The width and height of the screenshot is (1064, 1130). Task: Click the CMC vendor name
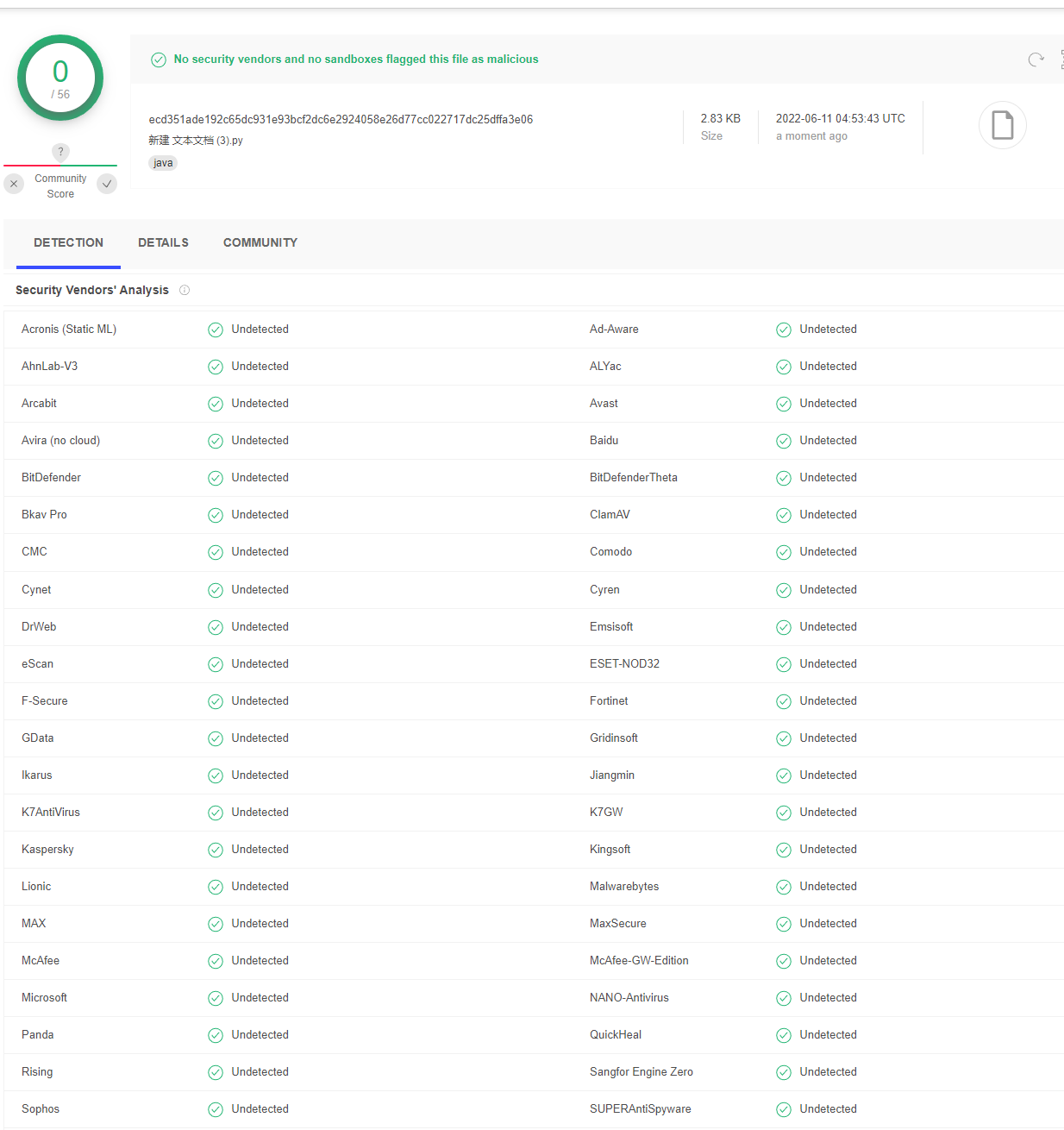(34, 551)
